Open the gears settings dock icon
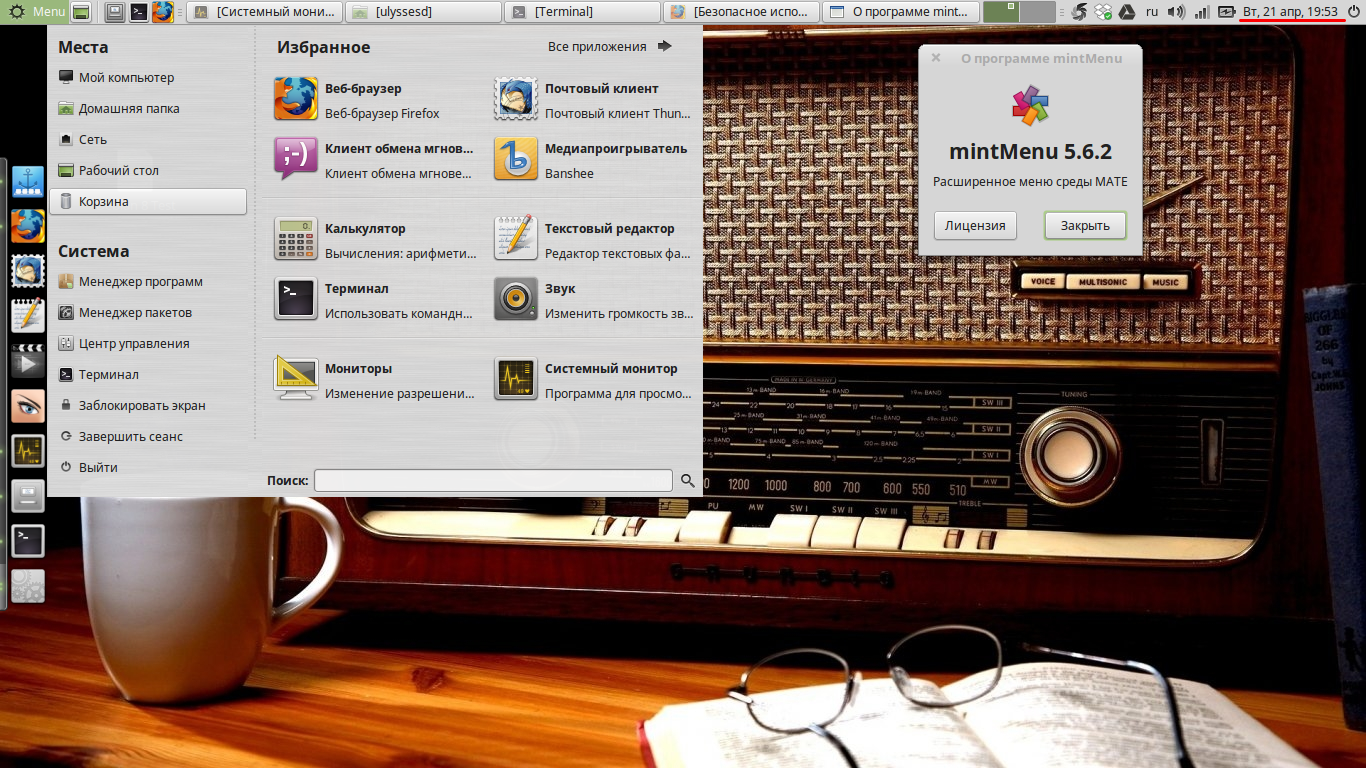This screenshot has width=1366, height=768. [28, 586]
